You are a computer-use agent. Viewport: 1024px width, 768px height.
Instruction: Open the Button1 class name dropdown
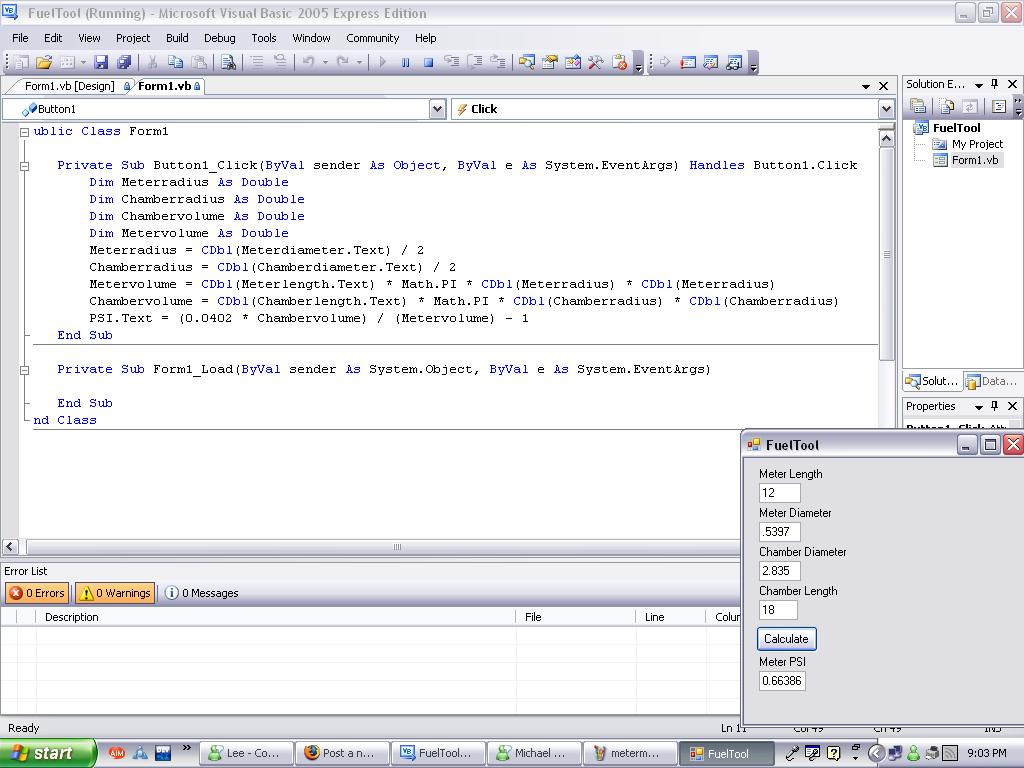click(x=437, y=109)
